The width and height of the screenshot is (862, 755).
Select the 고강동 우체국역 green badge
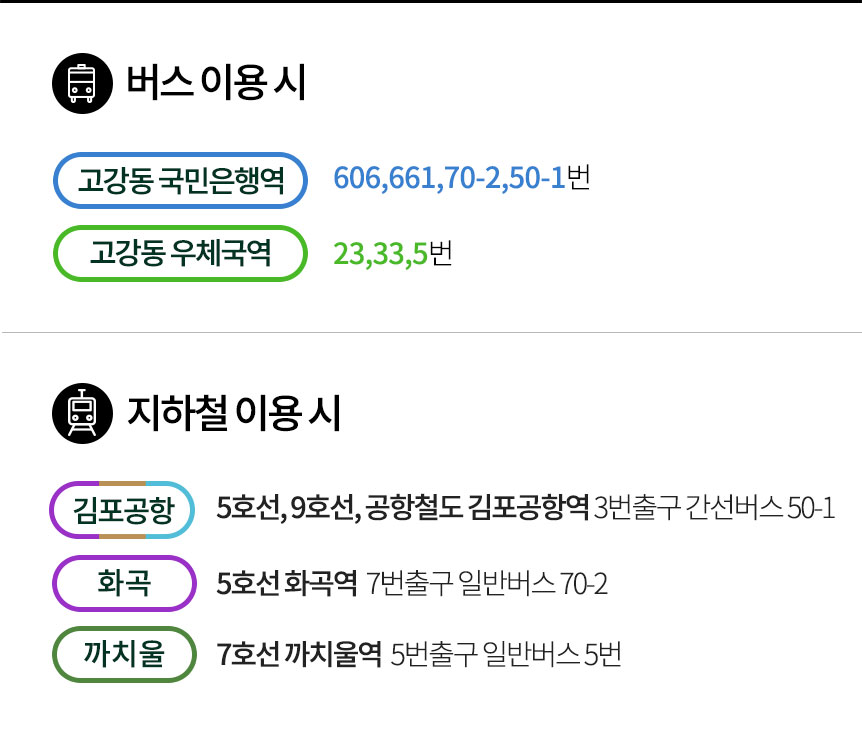[x=180, y=253]
